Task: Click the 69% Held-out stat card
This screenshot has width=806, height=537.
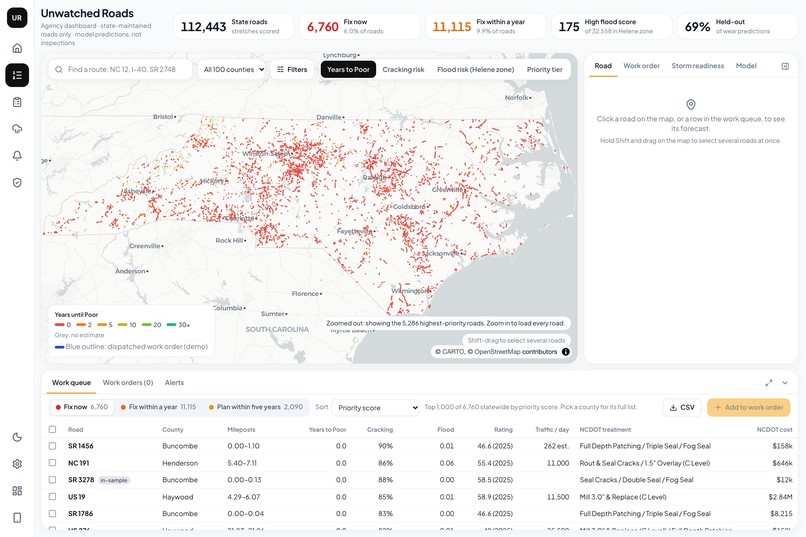Action: [x=738, y=26]
